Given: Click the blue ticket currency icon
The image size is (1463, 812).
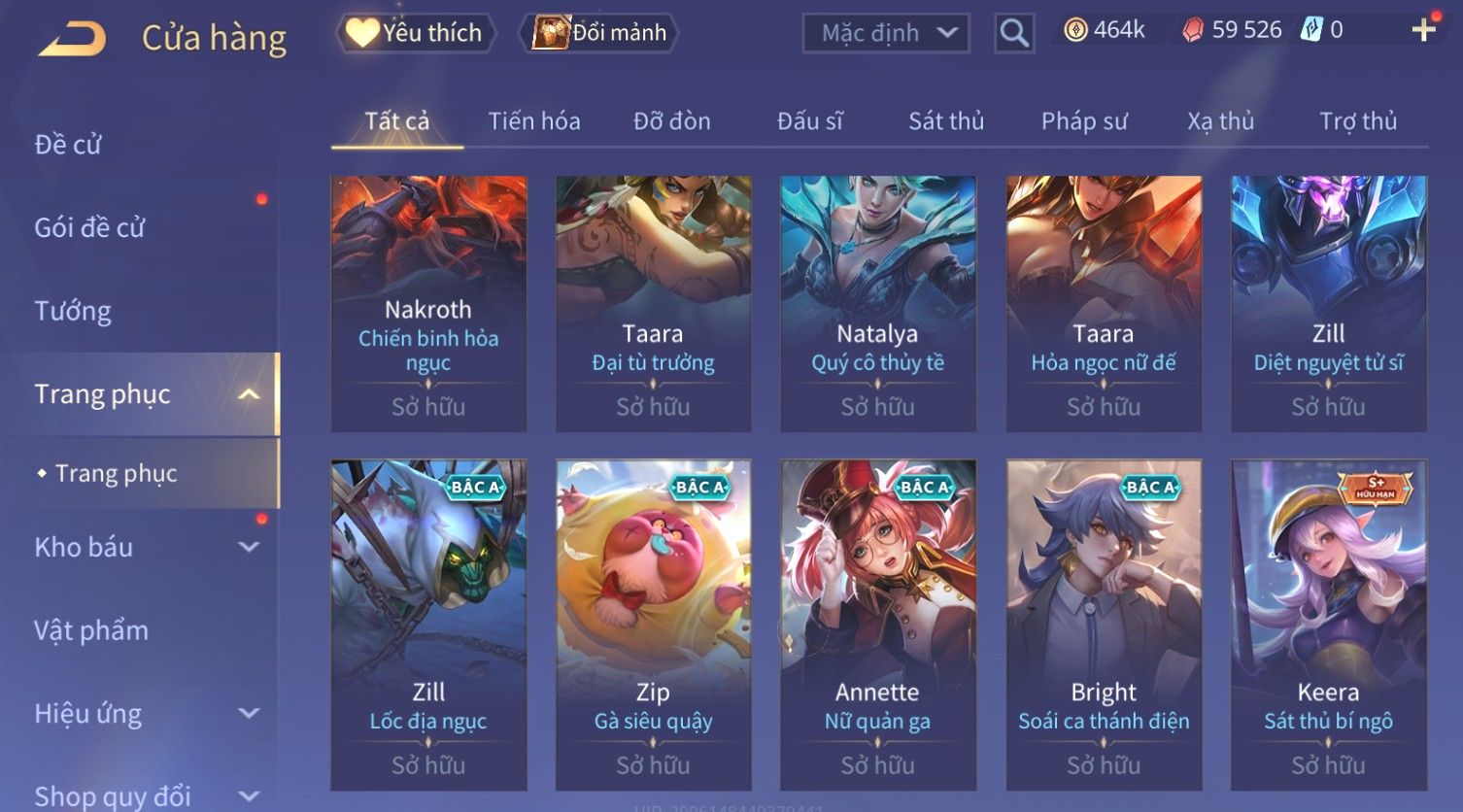Looking at the screenshot, I should tap(1312, 30).
